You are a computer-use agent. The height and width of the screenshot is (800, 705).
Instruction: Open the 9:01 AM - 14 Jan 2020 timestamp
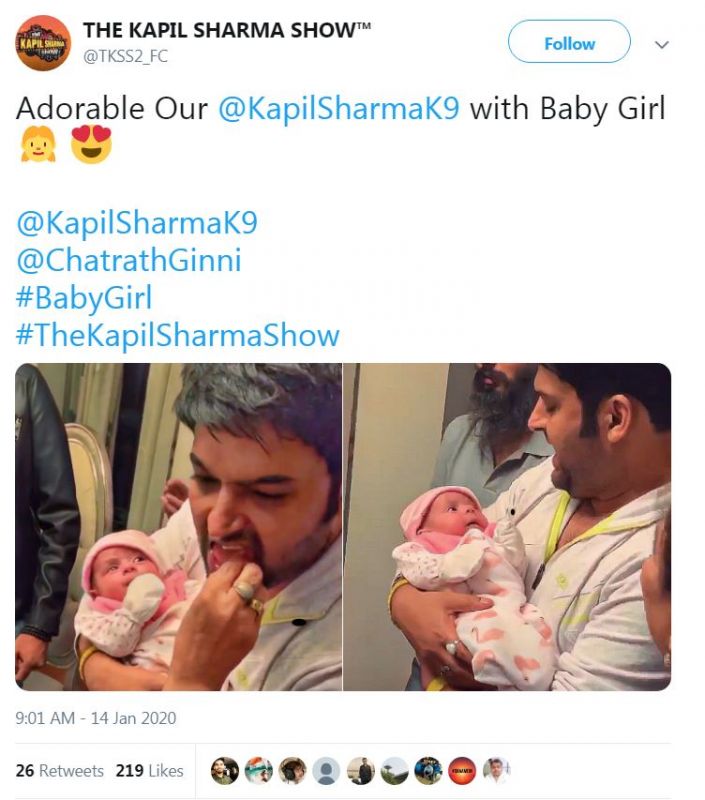pos(96,718)
